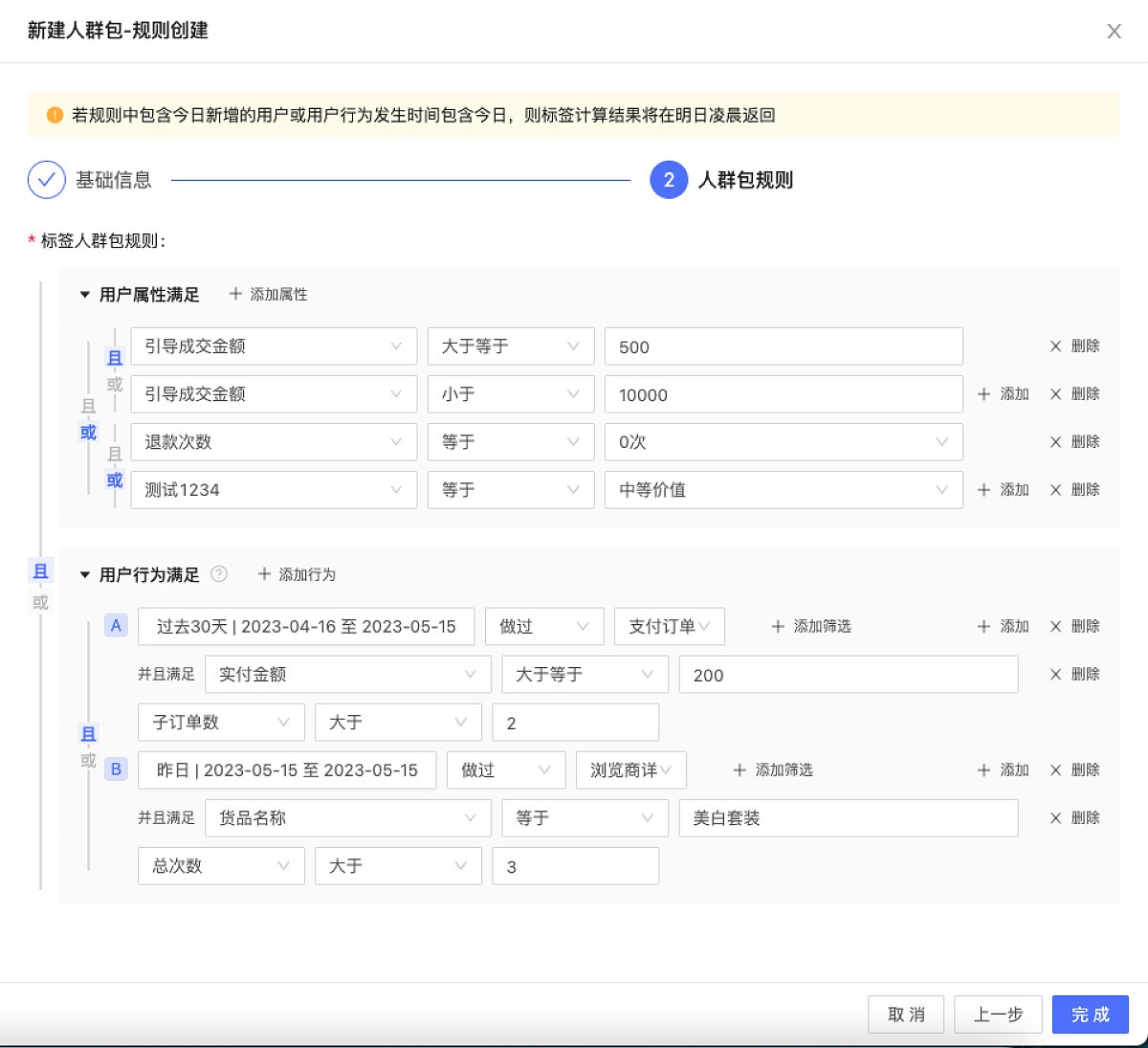
Task: Open the 支付订单 event dropdown
Action: [x=669, y=627]
